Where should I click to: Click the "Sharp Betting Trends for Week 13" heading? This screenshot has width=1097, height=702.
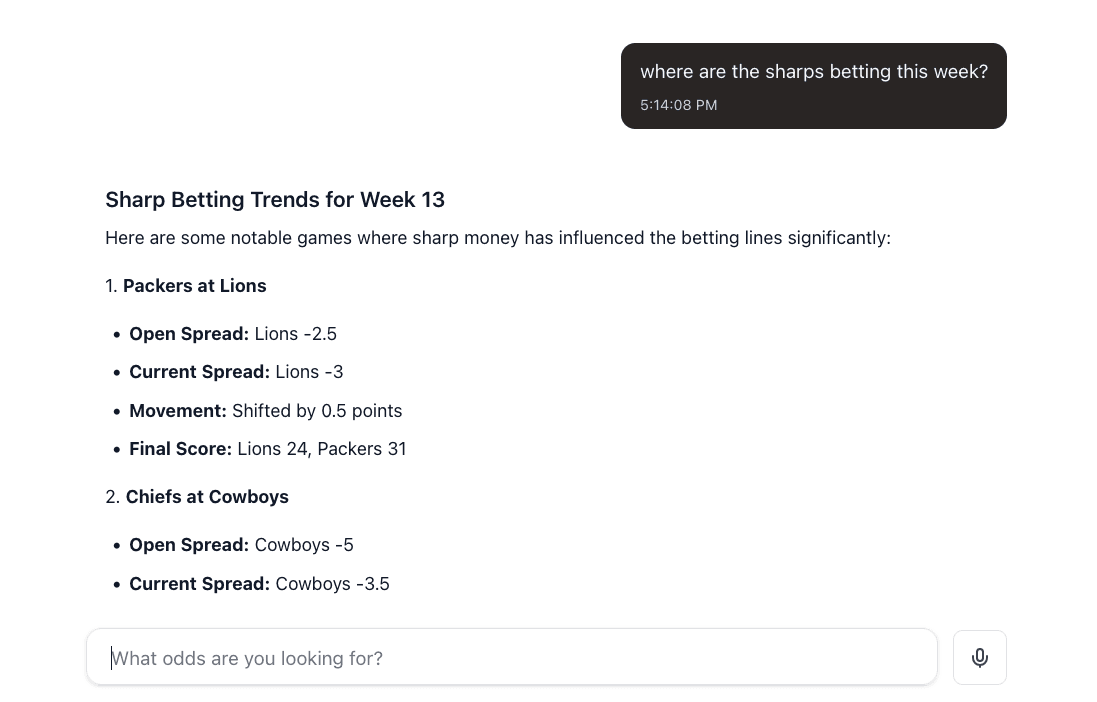click(x=275, y=199)
